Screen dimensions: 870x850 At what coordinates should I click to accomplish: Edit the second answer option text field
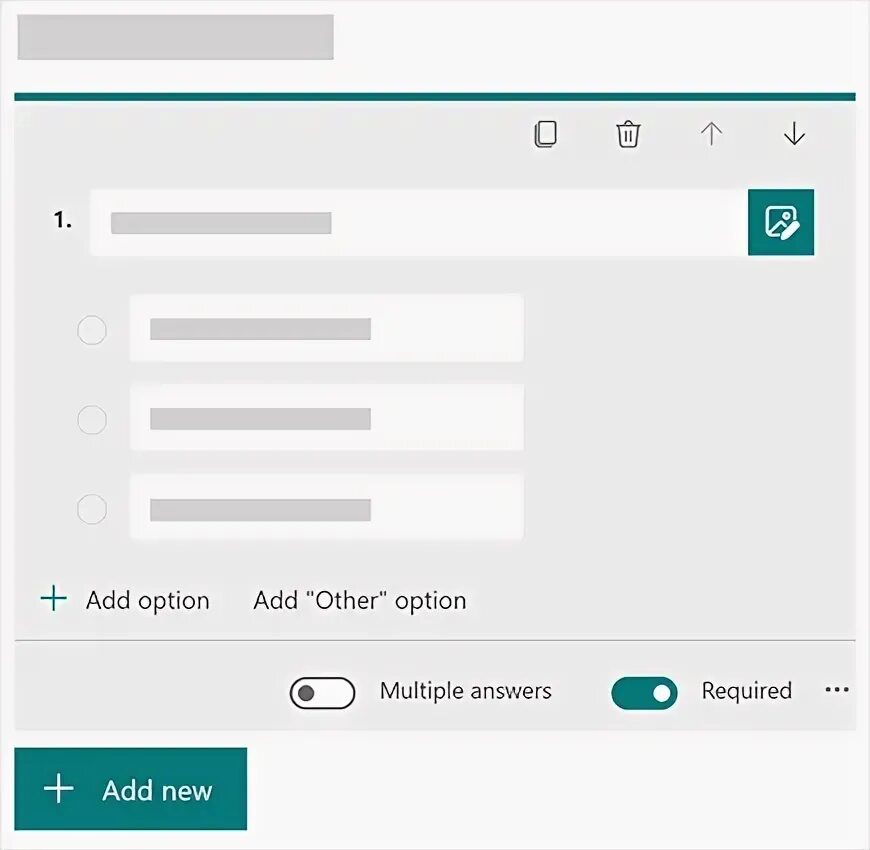pos(327,418)
